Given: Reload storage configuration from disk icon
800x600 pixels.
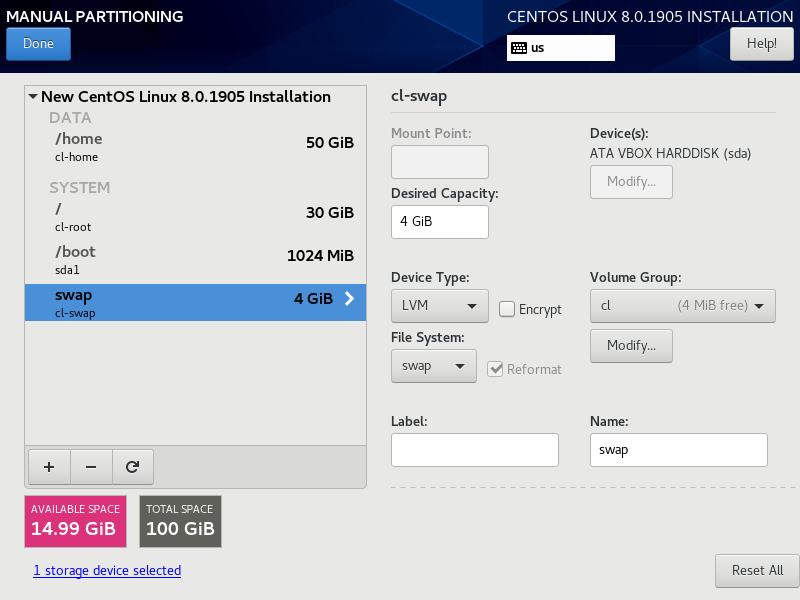Looking at the screenshot, I should coord(133,467).
